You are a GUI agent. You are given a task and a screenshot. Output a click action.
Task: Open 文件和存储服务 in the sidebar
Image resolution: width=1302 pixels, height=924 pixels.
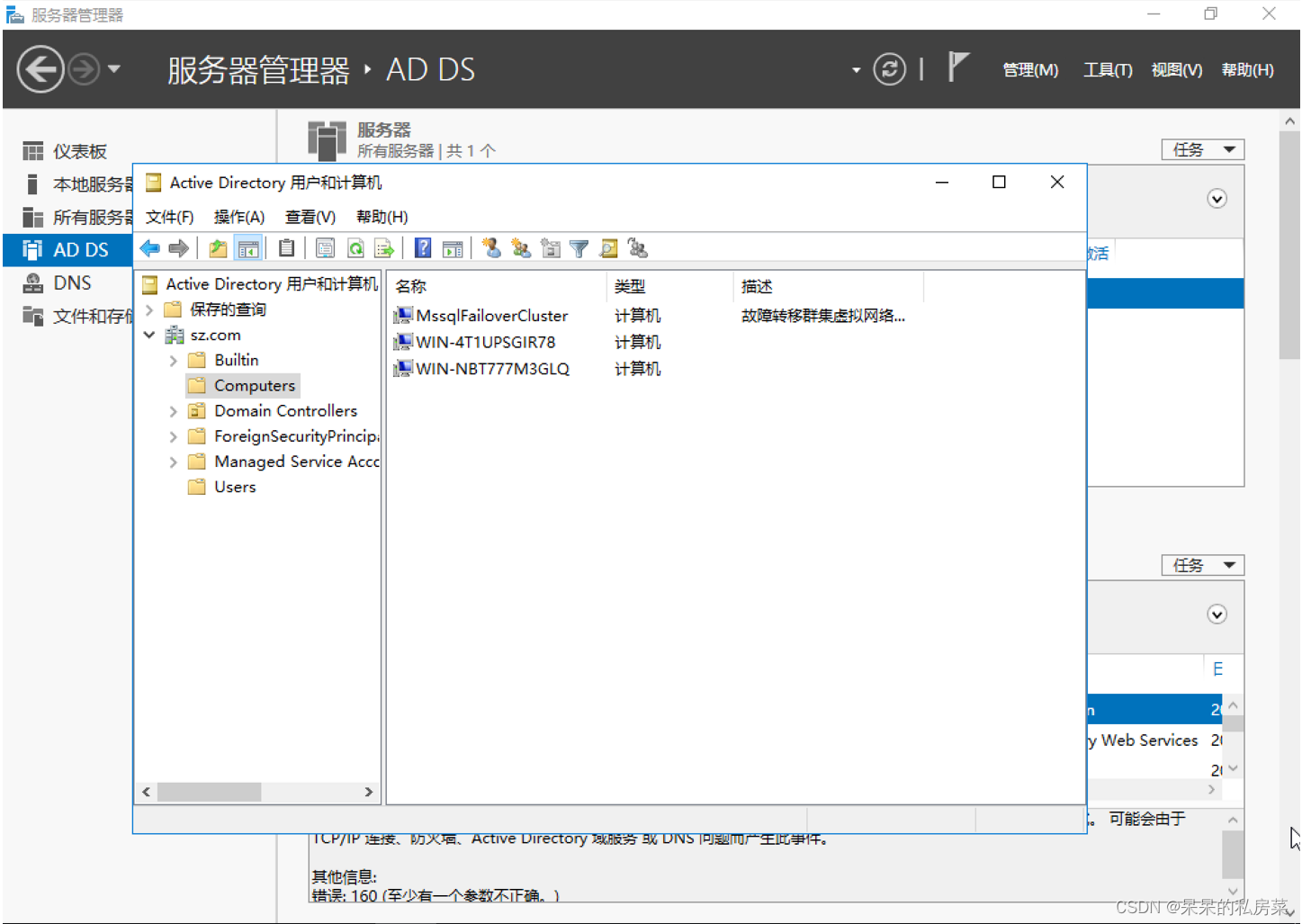(67, 316)
